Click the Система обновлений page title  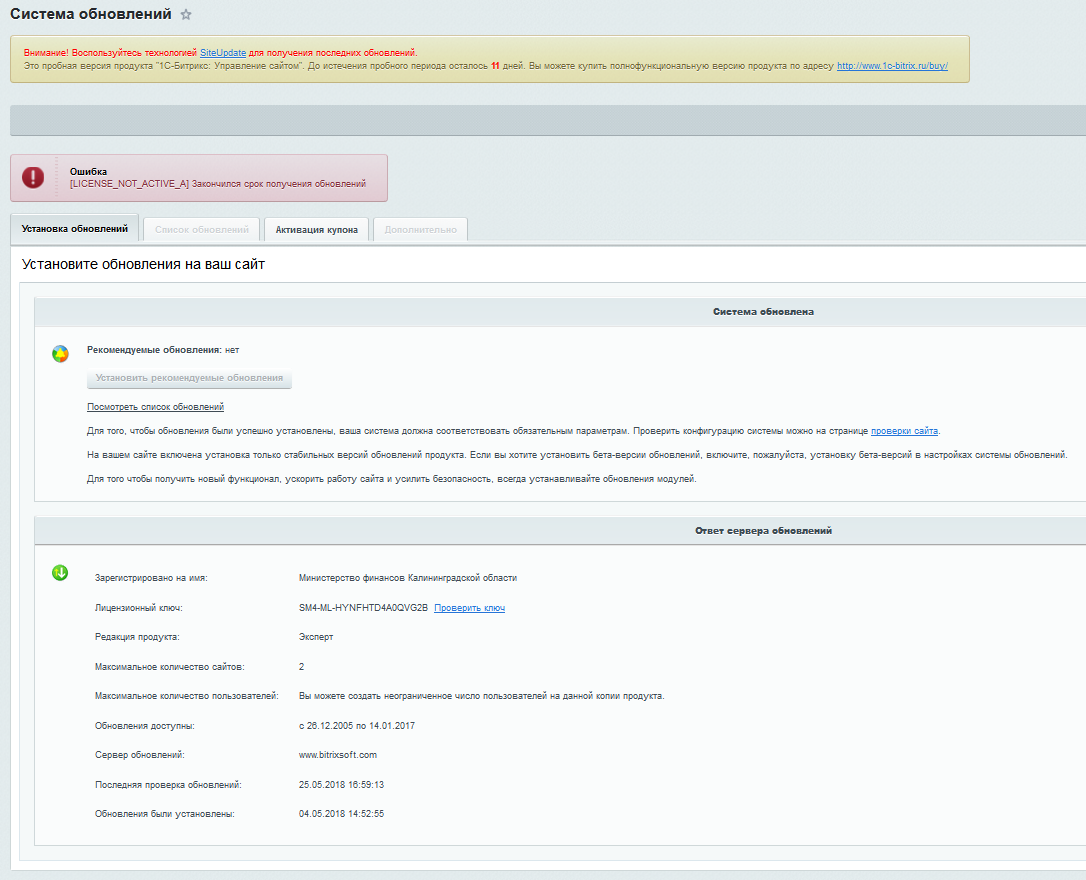coord(90,14)
